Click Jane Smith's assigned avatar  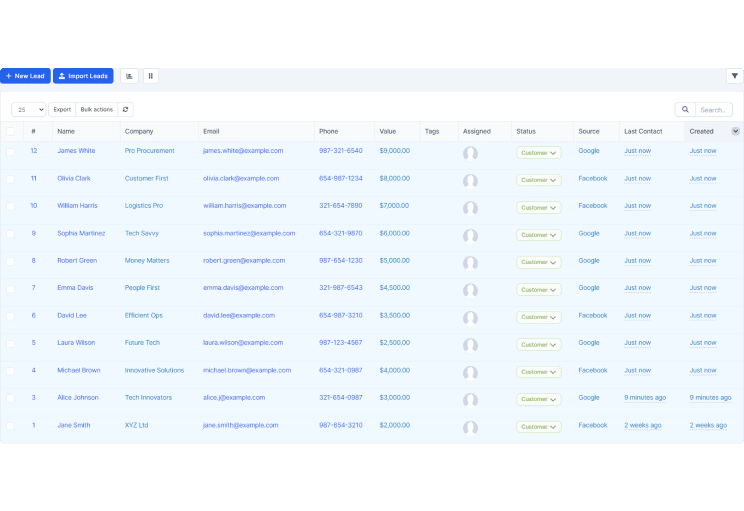pos(470,427)
